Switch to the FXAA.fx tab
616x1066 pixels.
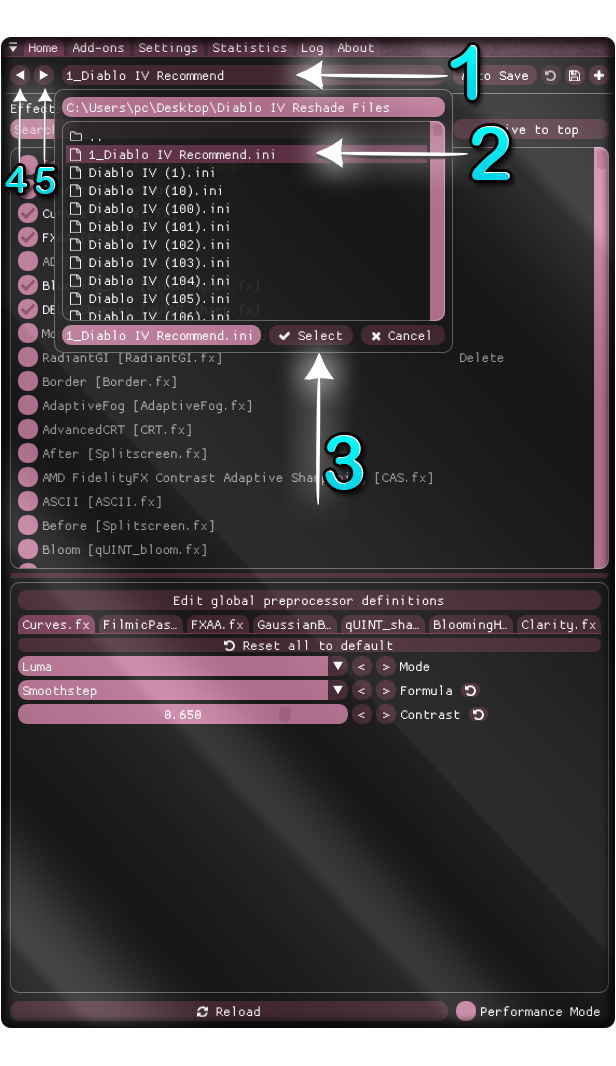(217, 625)
